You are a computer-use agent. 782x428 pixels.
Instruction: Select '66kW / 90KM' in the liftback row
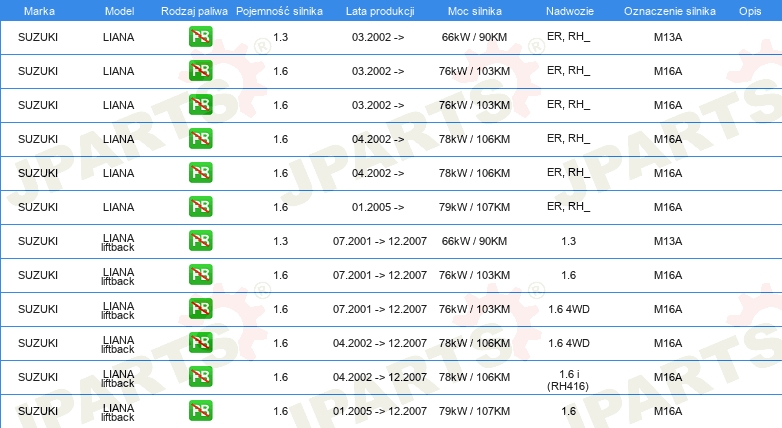[474, 241]
